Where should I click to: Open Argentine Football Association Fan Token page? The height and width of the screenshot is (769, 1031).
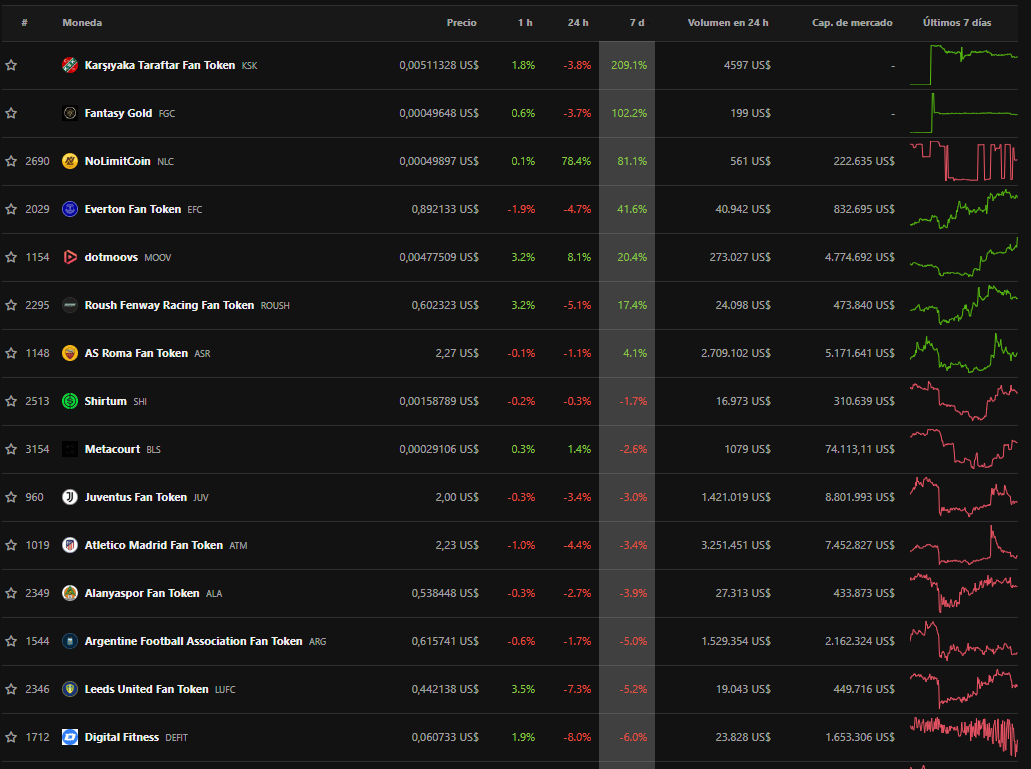(x=193, y=641)
